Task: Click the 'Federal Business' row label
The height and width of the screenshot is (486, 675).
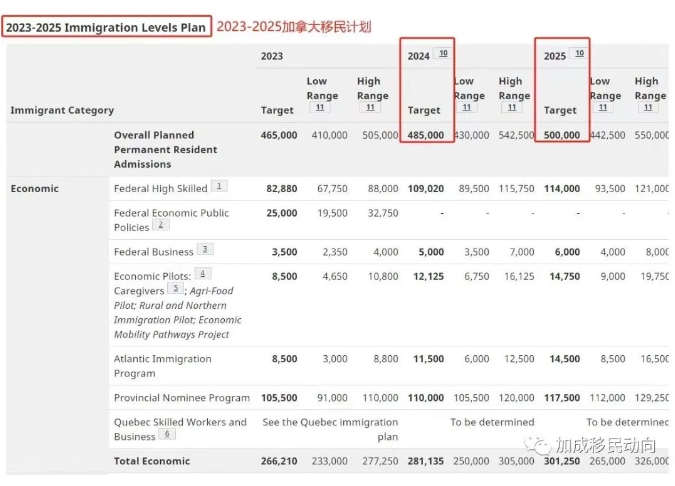Action: point(154,252)
